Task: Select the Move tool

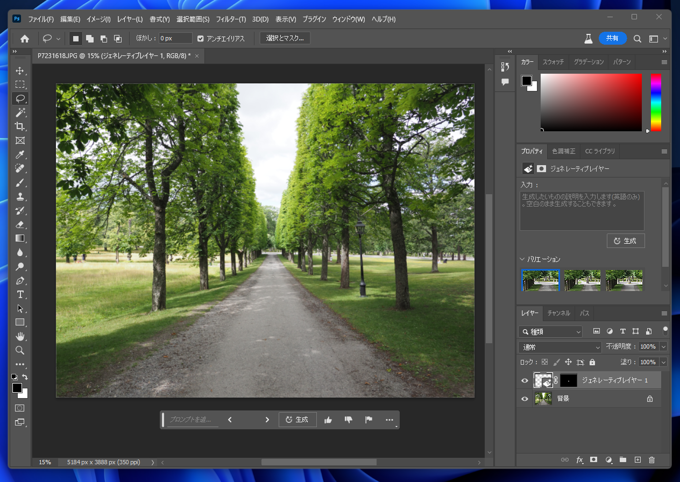Action: click(20, 71)
